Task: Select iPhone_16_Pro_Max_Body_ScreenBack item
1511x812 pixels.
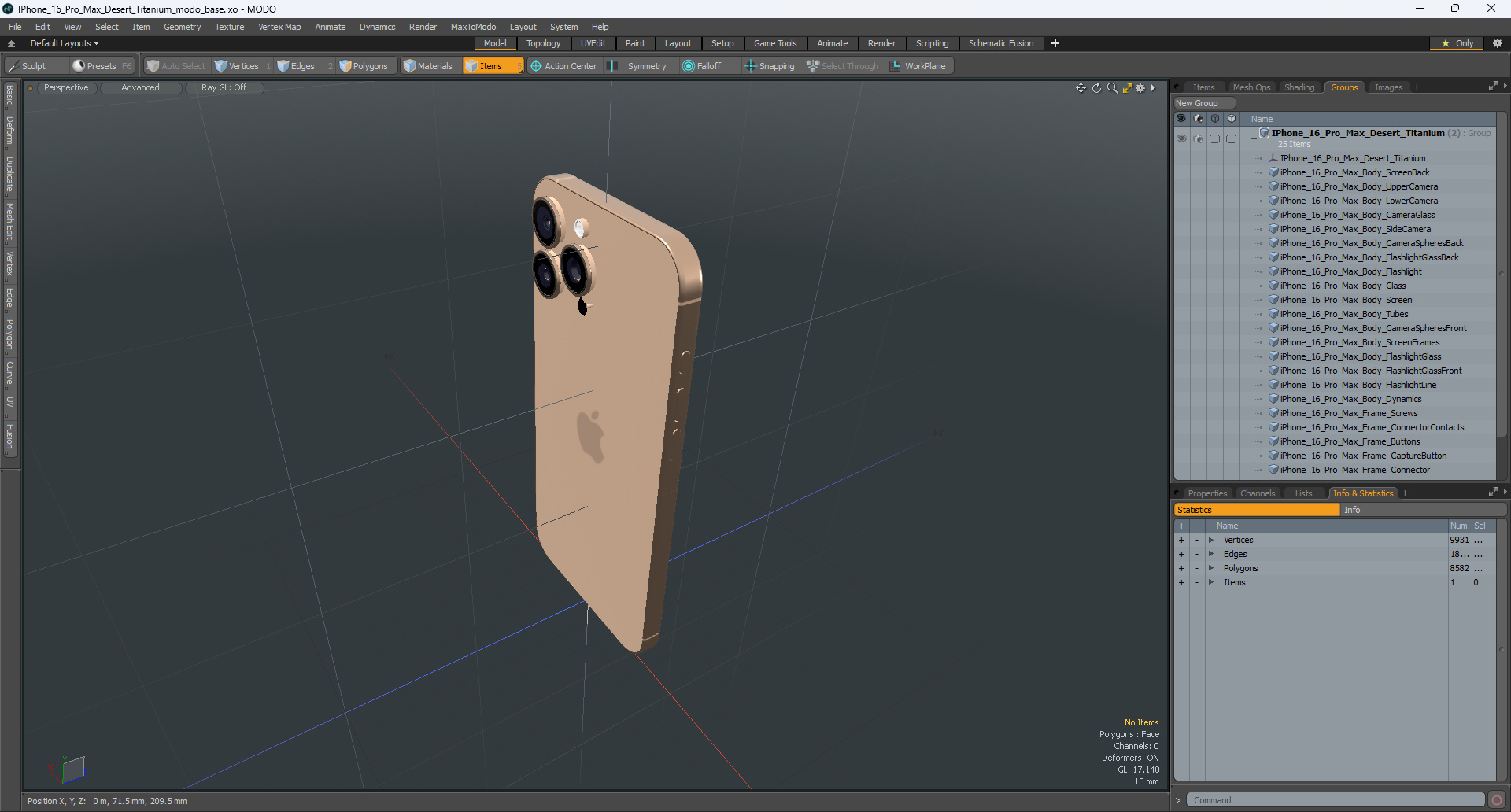Action: click(x=1354, y=172)
